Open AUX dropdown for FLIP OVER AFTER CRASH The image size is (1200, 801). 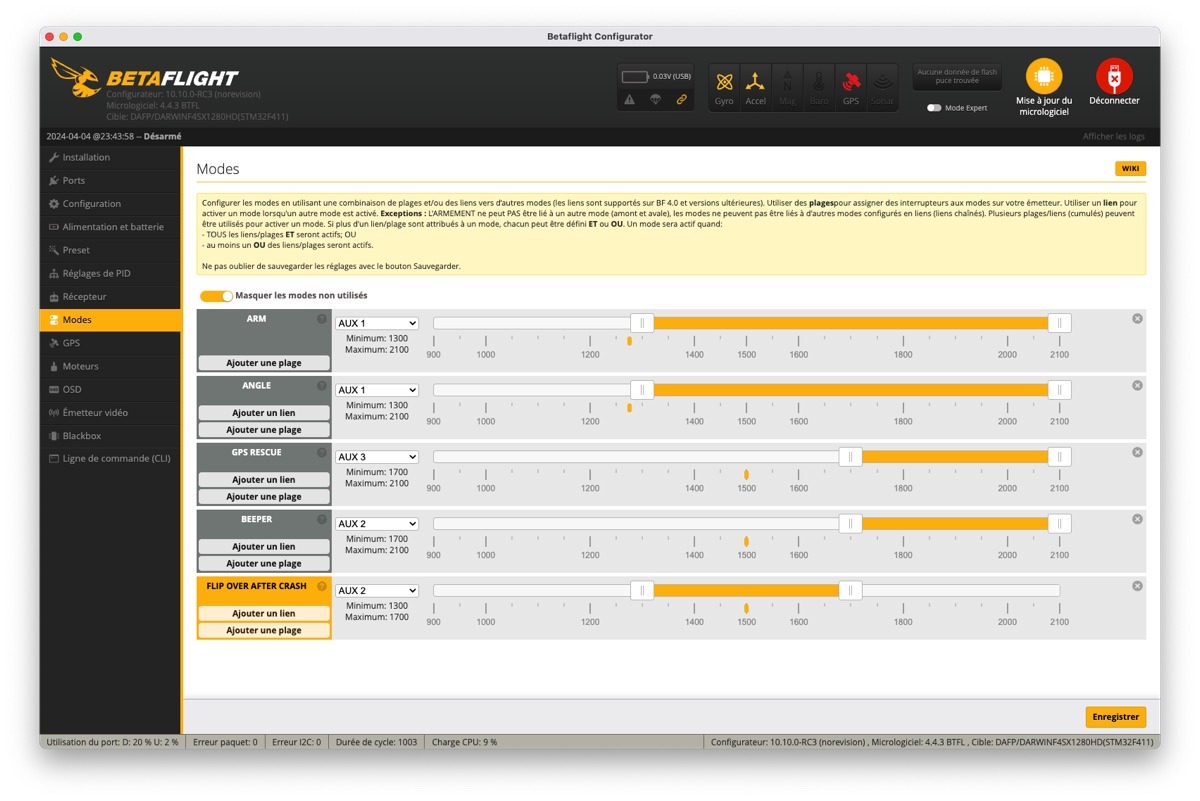tap(377, 592)
